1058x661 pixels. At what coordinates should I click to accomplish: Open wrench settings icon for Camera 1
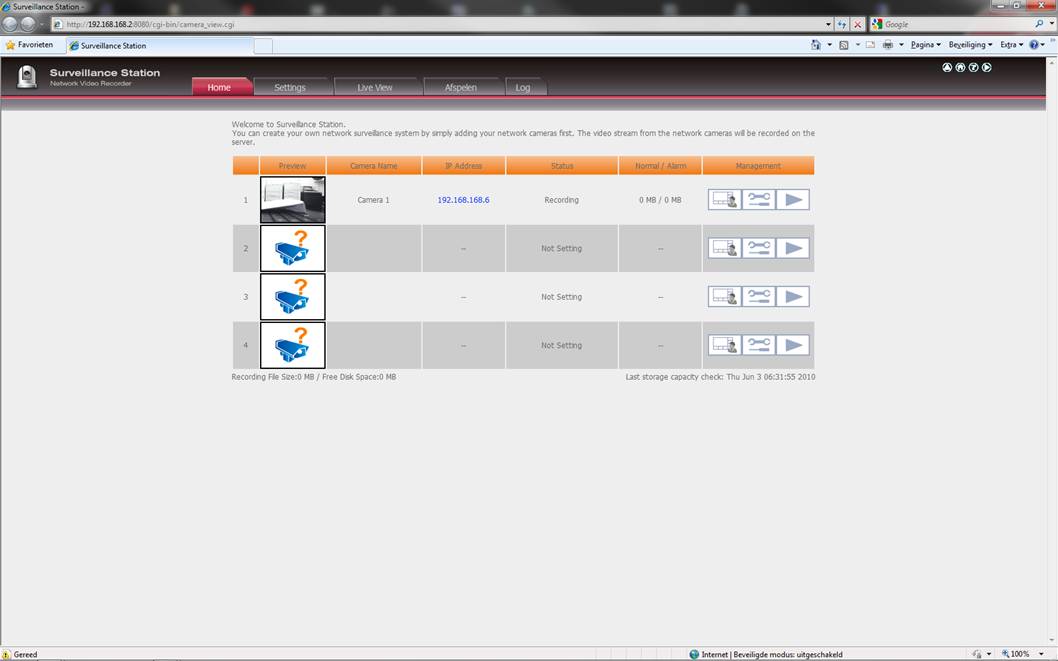click(758, 200)
